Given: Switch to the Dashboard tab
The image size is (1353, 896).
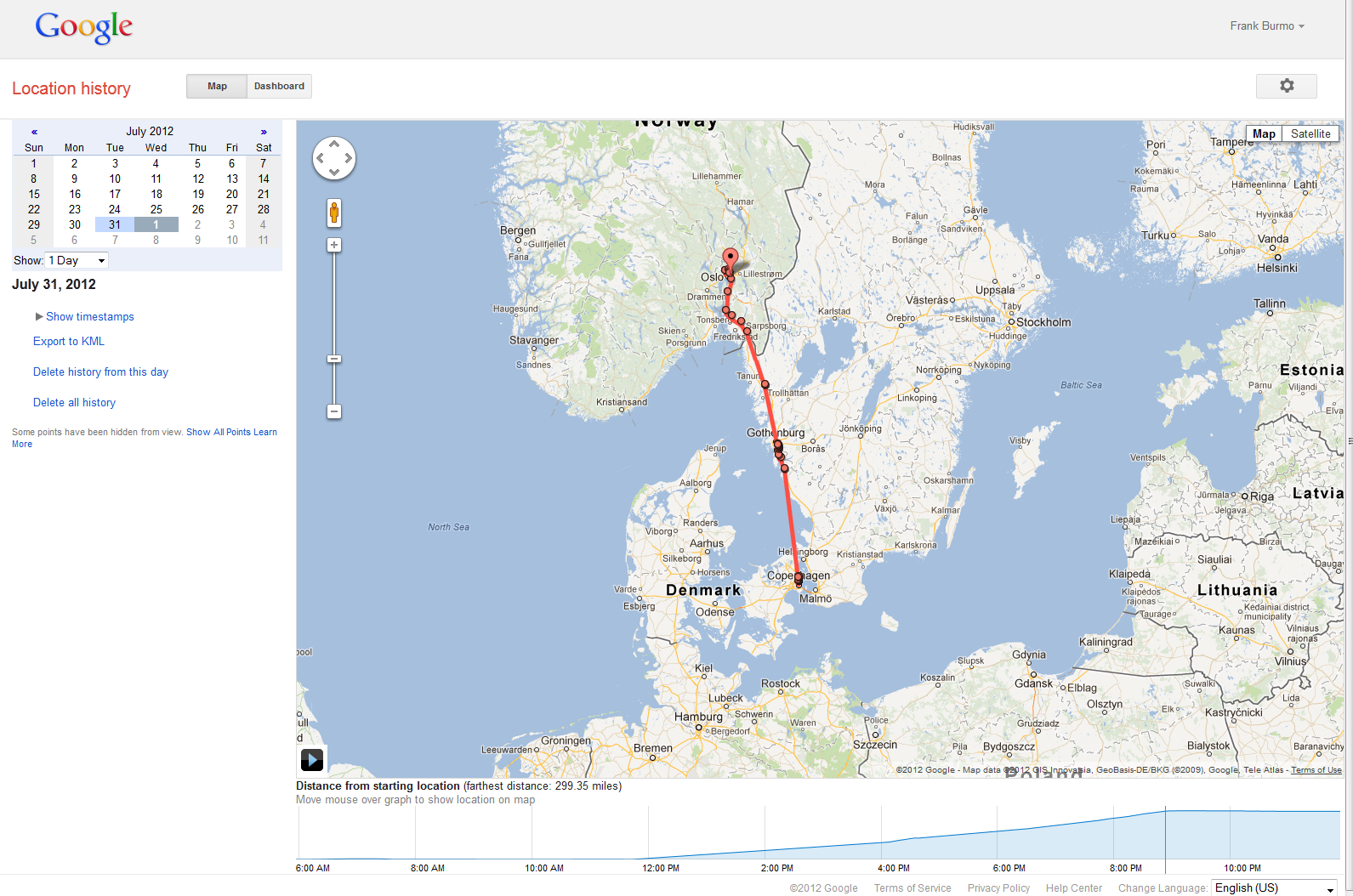Looking at the screenshot, I should click(279, 86).
